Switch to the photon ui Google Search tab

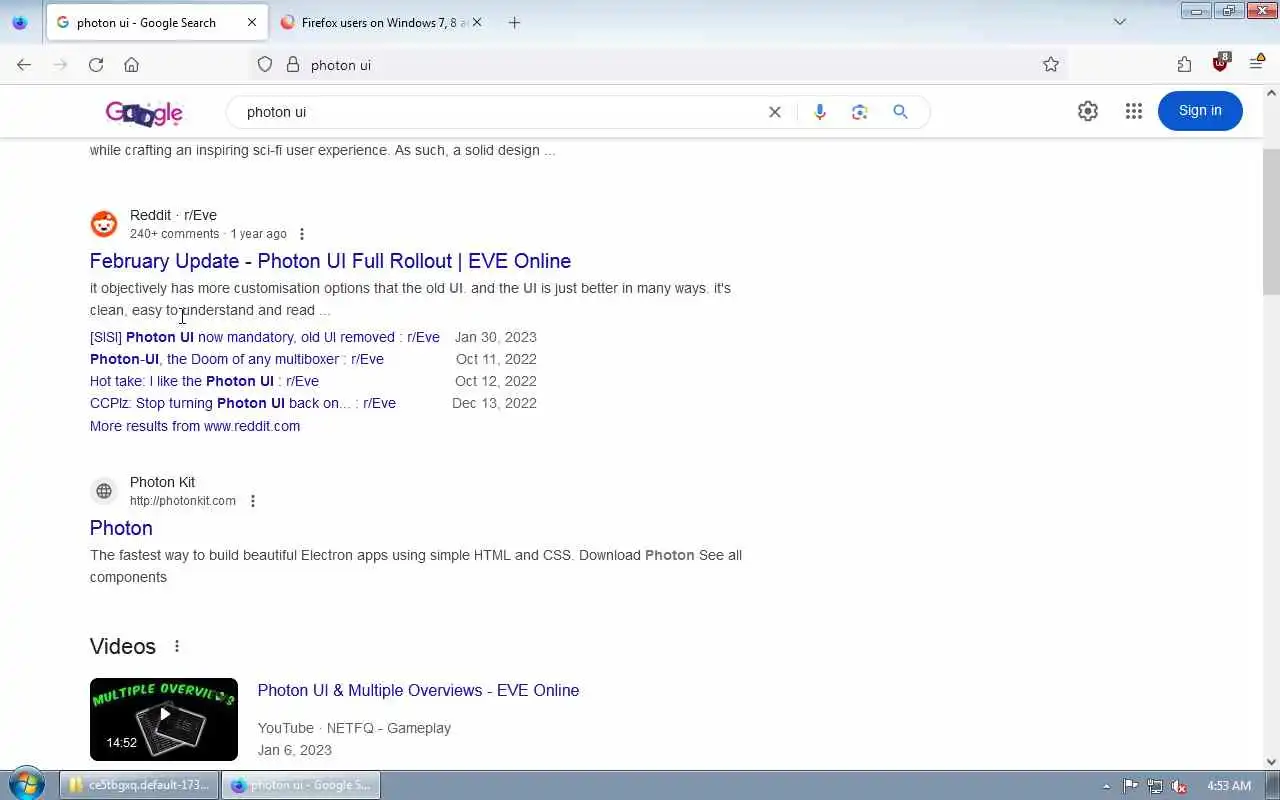tap(158, 22)
